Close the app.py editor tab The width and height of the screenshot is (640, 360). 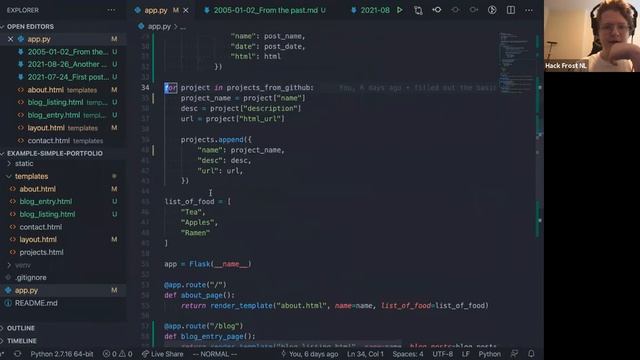pos(186,10)
